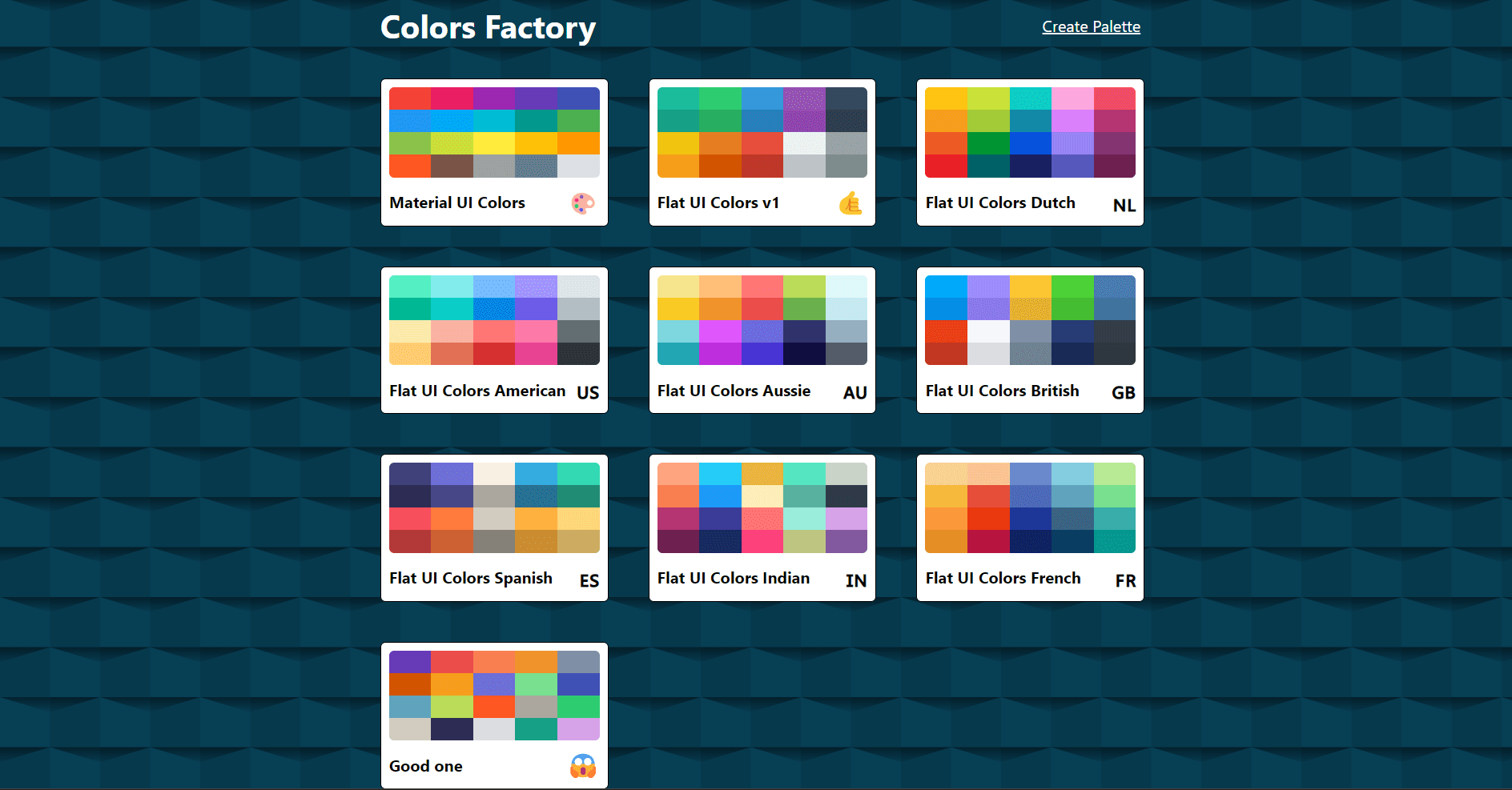
Task: Click the GB flag on Flat UI Colors British
Action: tap(1124, 392)
